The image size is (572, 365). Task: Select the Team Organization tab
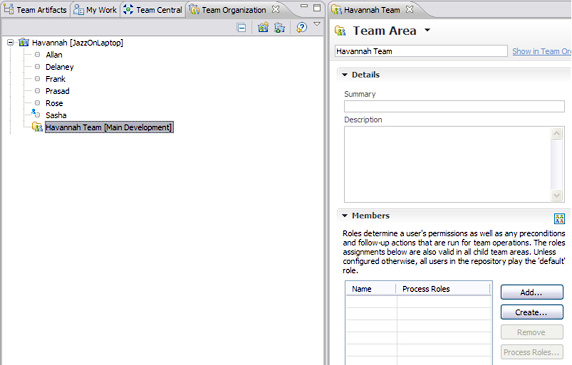(234, 10)
